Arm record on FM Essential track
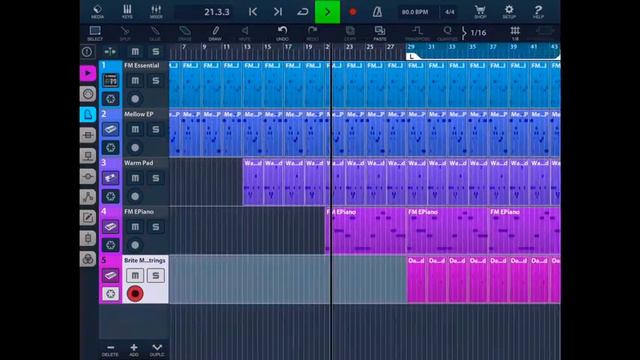The height and width of the screenshot is (360, 640). point(135,99)
